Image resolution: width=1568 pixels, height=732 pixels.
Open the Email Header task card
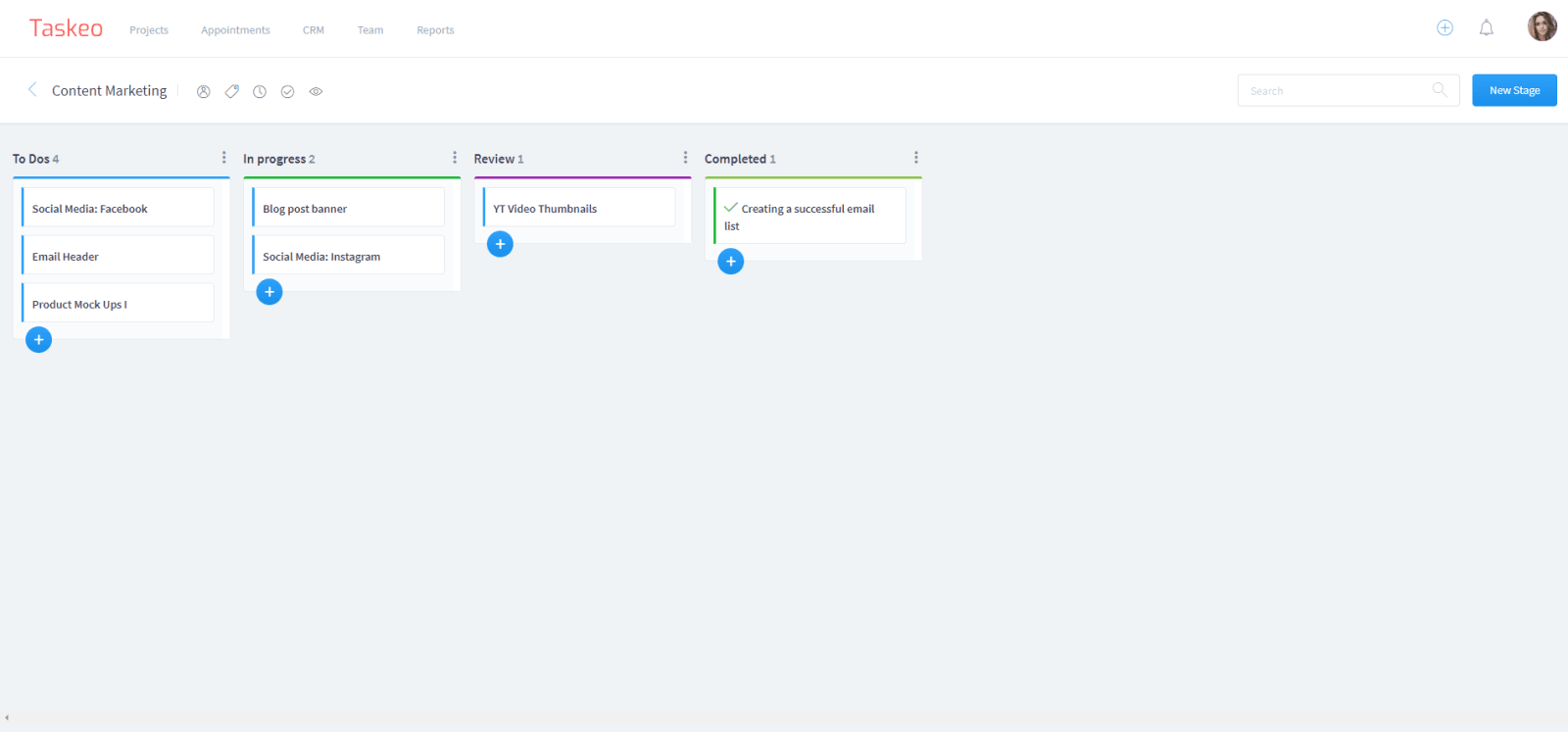118,256
